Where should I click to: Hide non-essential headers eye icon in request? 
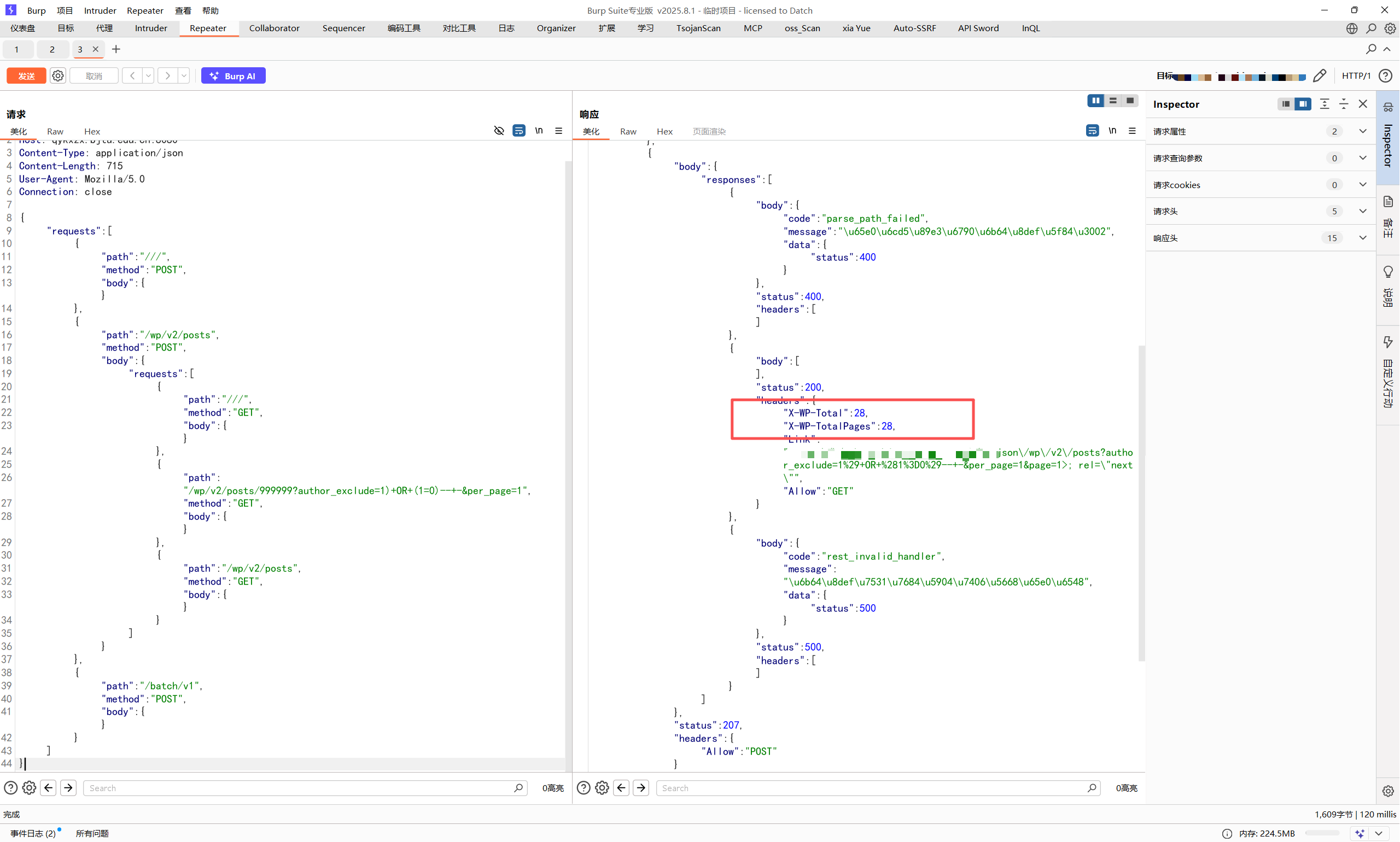click(x=499, y=131)
